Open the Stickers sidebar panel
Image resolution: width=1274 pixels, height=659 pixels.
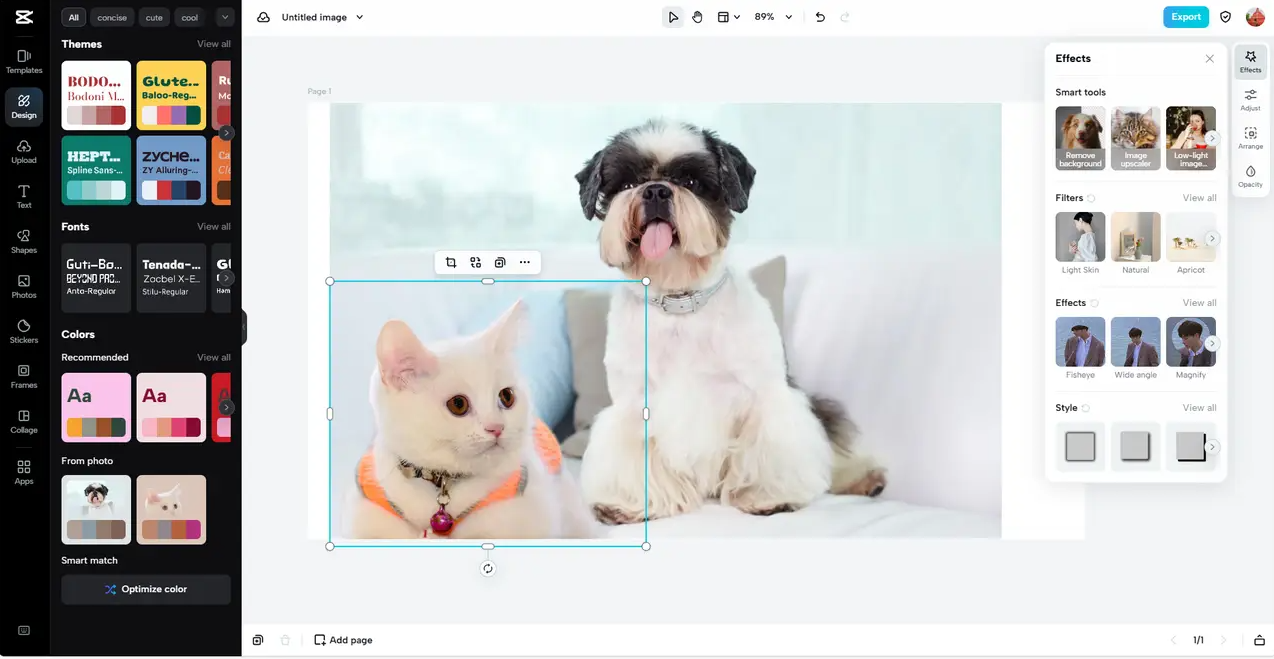point(24,332)
